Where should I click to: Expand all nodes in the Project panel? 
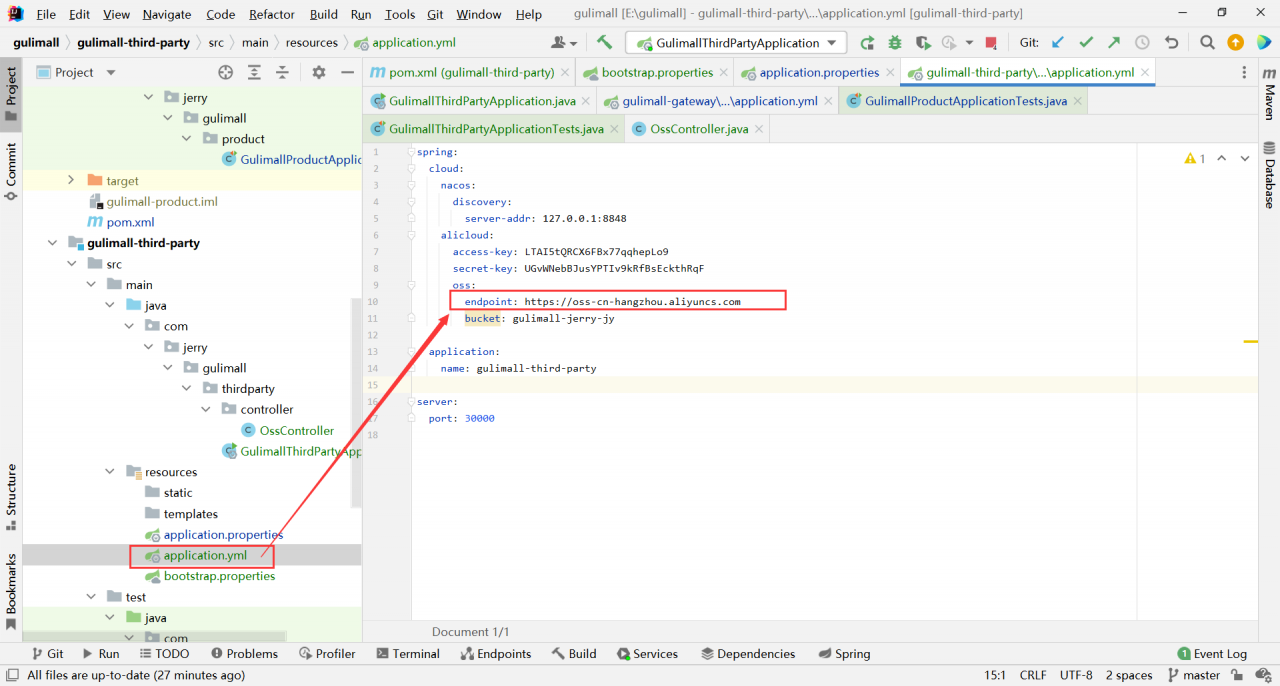[x=255, y=72]
